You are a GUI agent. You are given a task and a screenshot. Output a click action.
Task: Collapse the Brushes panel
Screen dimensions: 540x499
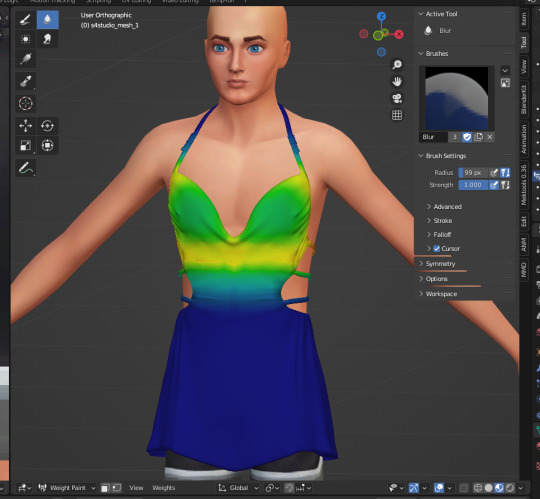[420, 53]
